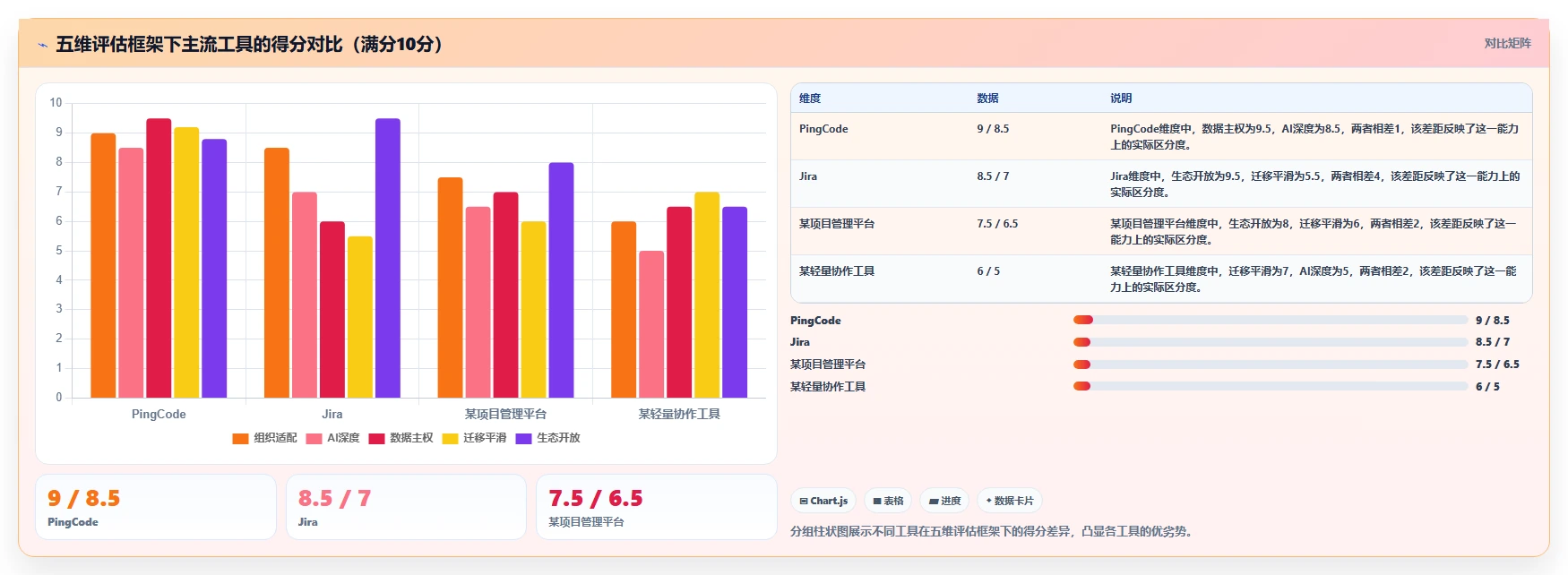Click the Jira x-axis label
1568x575 pixels.
pyautogui.click(x=332, y=414)
